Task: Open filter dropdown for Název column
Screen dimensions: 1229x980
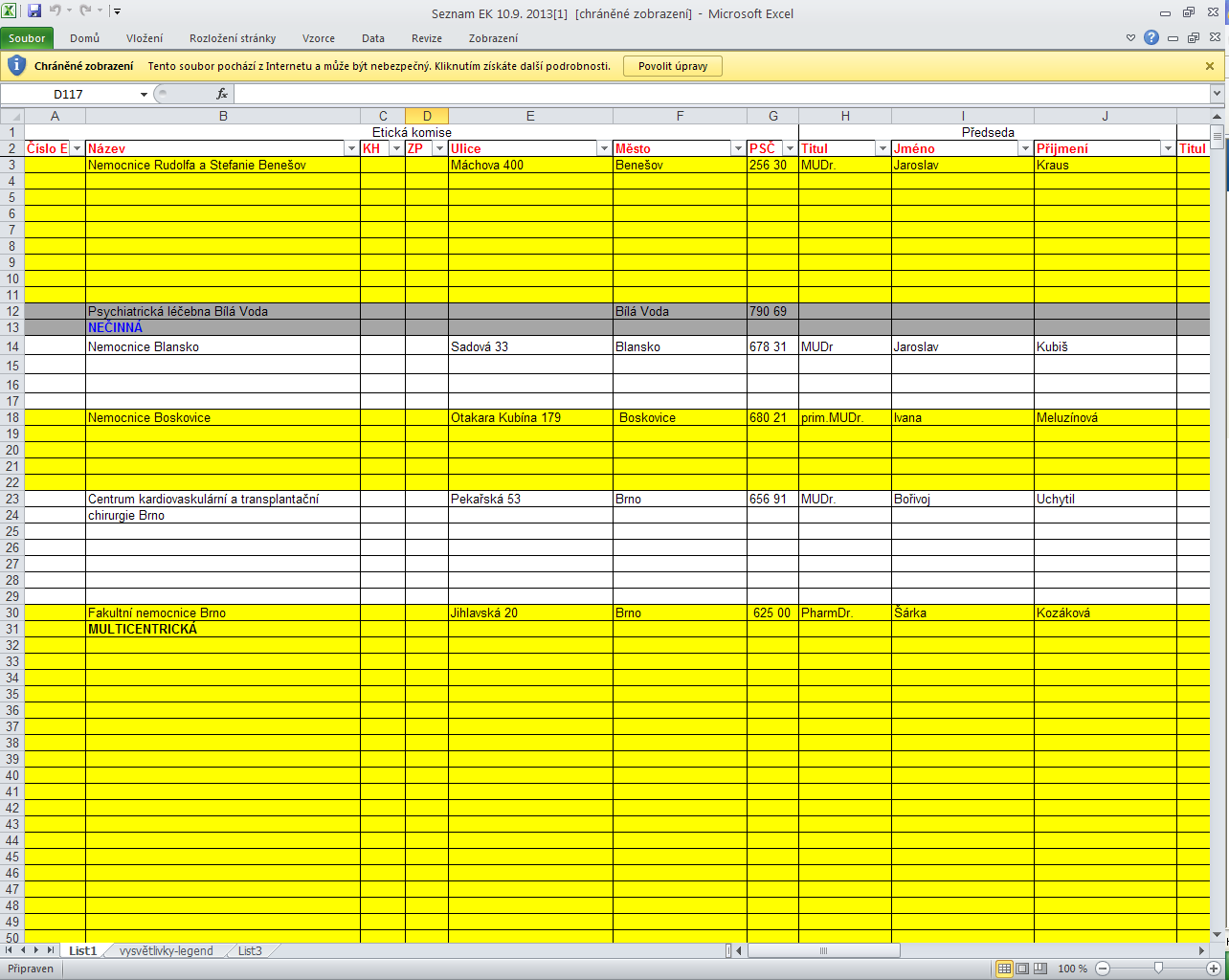Action: (351, 148)
